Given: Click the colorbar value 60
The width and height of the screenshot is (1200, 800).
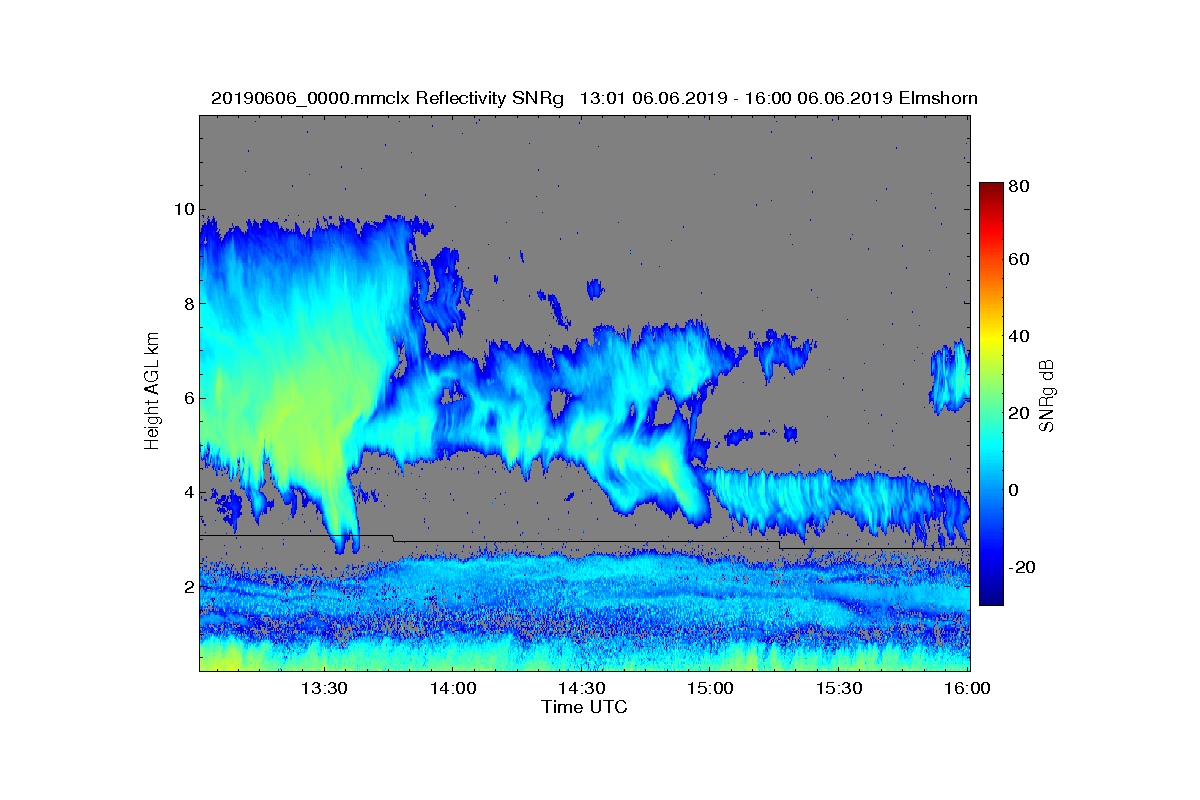Looking at the screenshot, I should click(1020, 260).
